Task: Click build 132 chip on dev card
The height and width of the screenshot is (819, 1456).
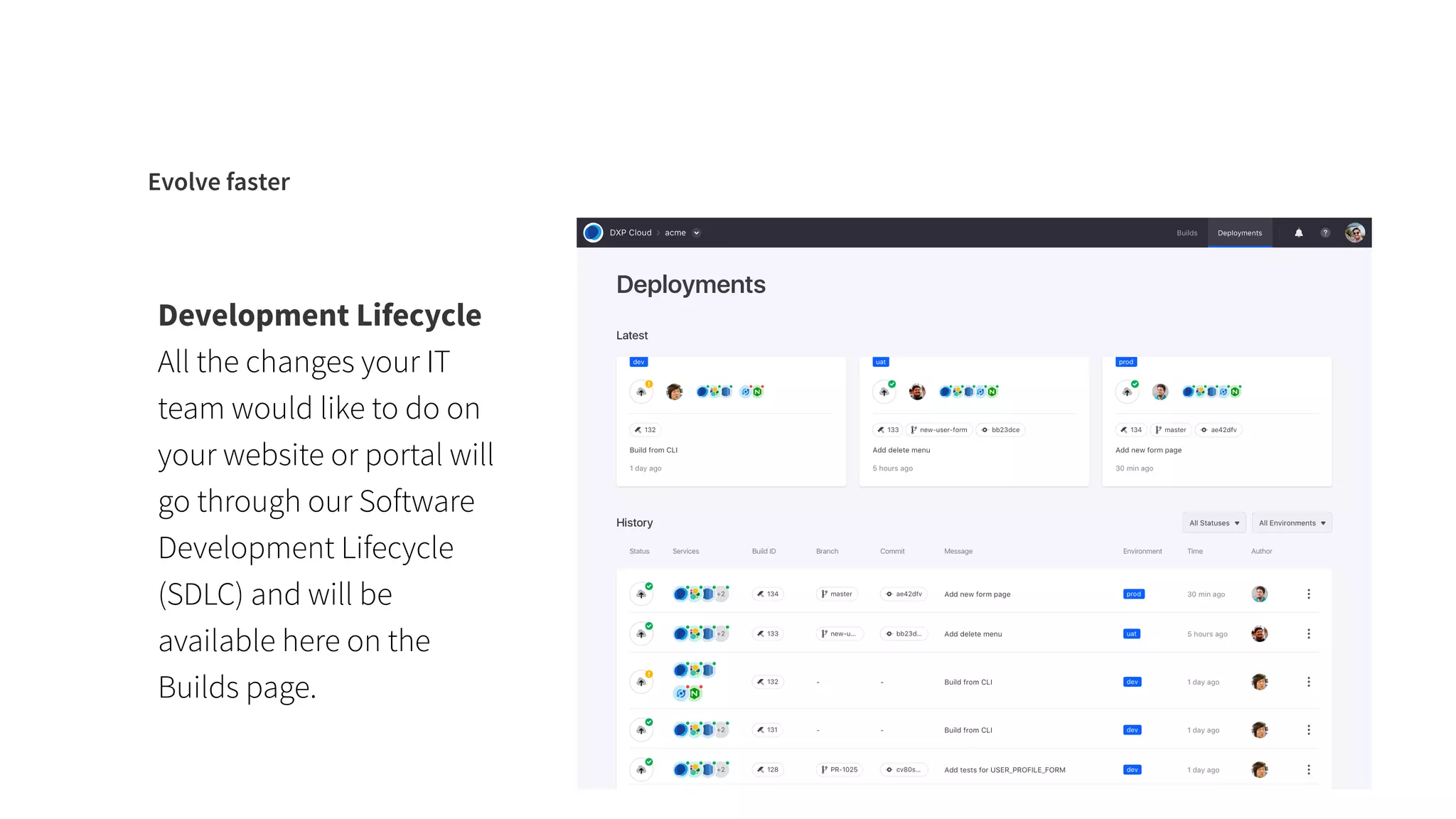Action: [646, 429]
